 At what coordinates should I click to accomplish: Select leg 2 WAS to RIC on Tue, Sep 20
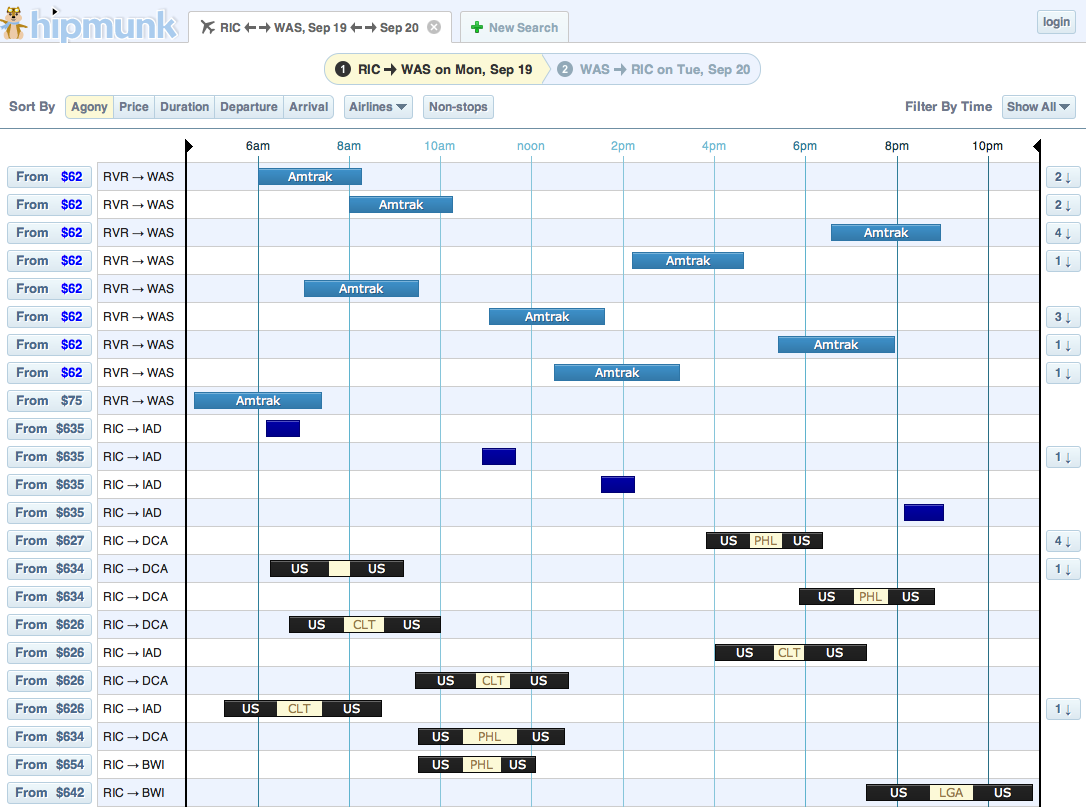tap(655, 69)
